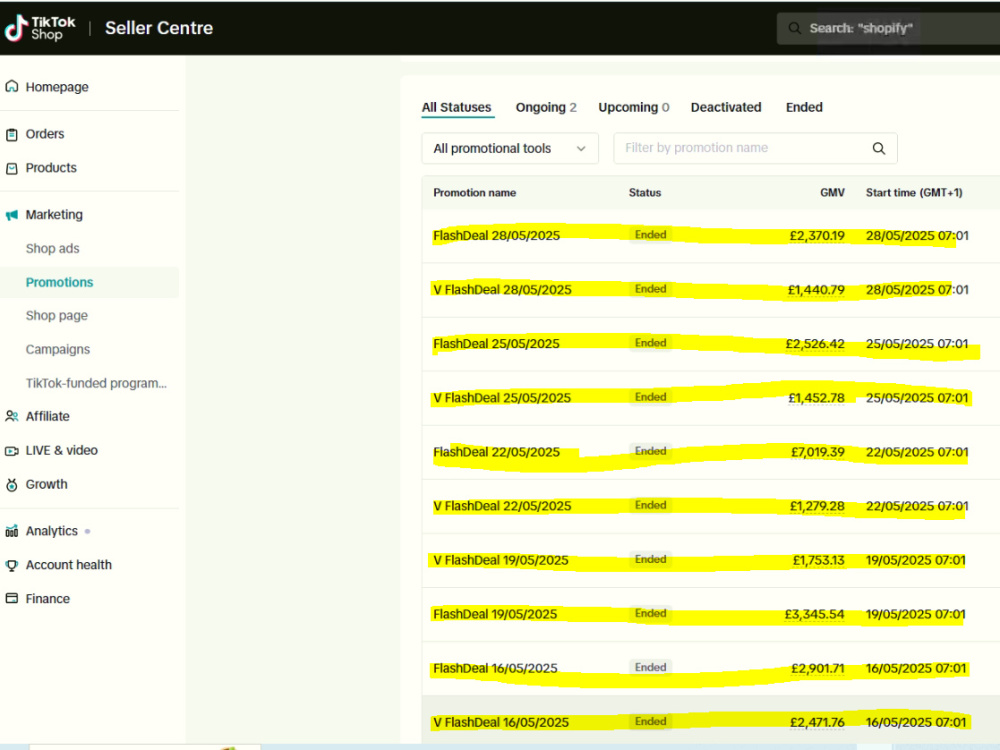Click start time of FlashDeal 25/05/2025
Viewport: 1000px width, 750px height.
pos(917,344)
